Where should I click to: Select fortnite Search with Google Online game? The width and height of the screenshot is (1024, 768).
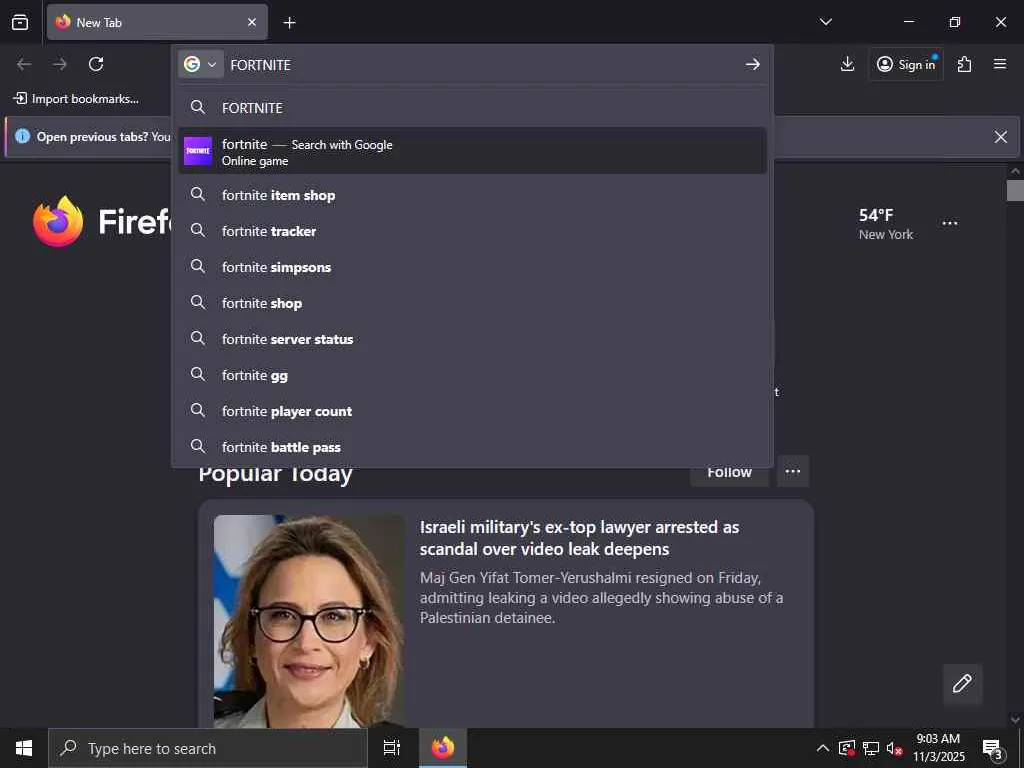472,151
